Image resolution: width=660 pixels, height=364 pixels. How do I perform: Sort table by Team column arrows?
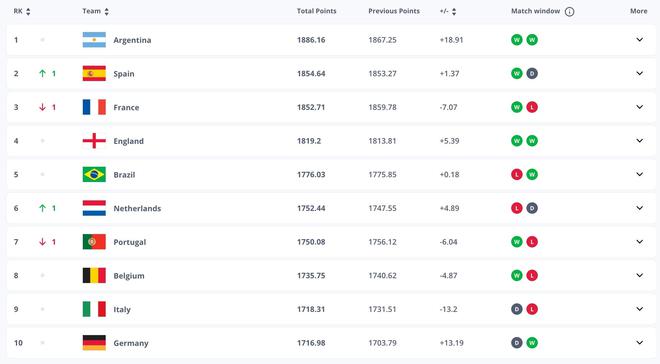pyautogui.click(x=106, y=12)
